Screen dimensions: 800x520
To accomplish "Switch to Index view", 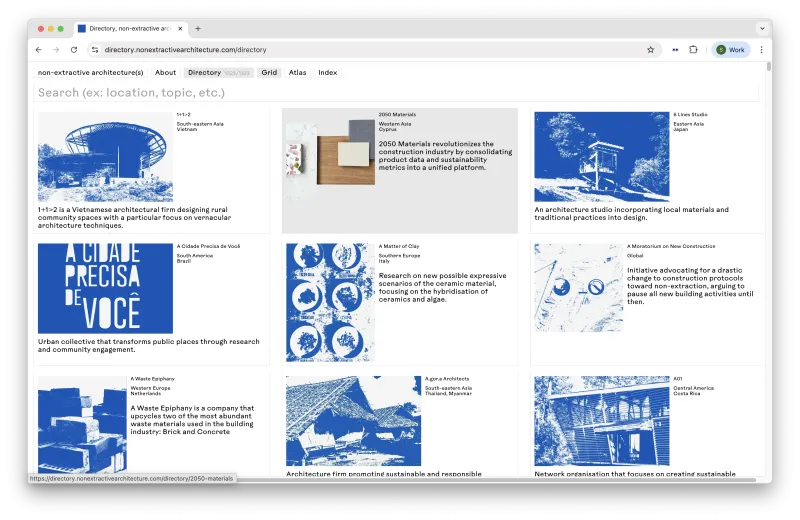I will (328, 72).
